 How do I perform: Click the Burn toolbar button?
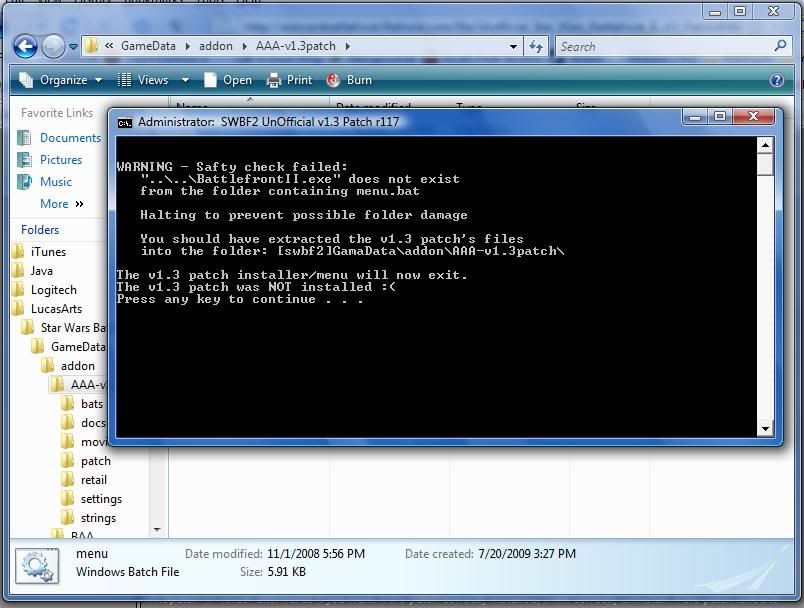click(349, 80)
